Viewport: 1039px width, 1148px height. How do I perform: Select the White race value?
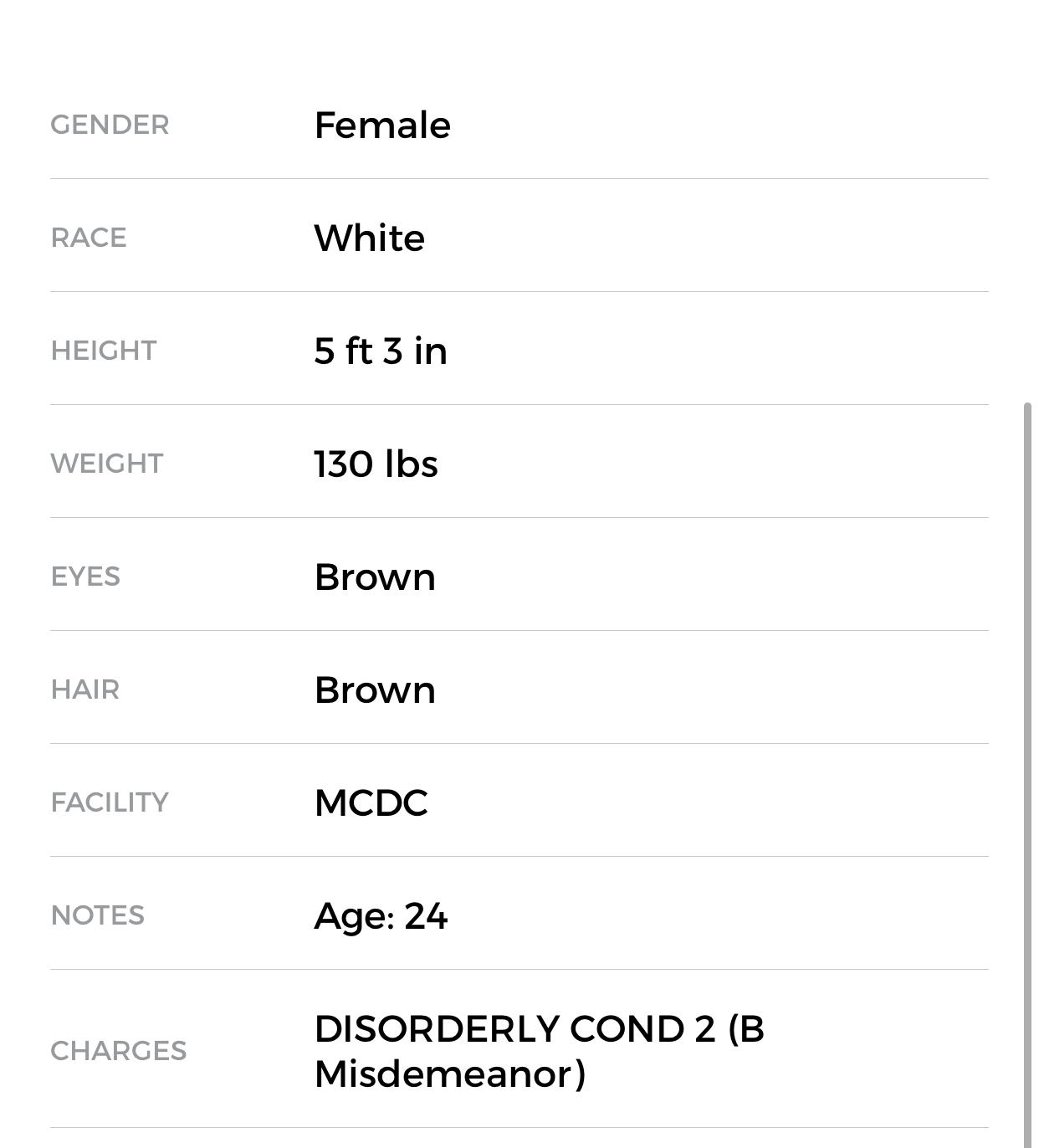point(369,238)
